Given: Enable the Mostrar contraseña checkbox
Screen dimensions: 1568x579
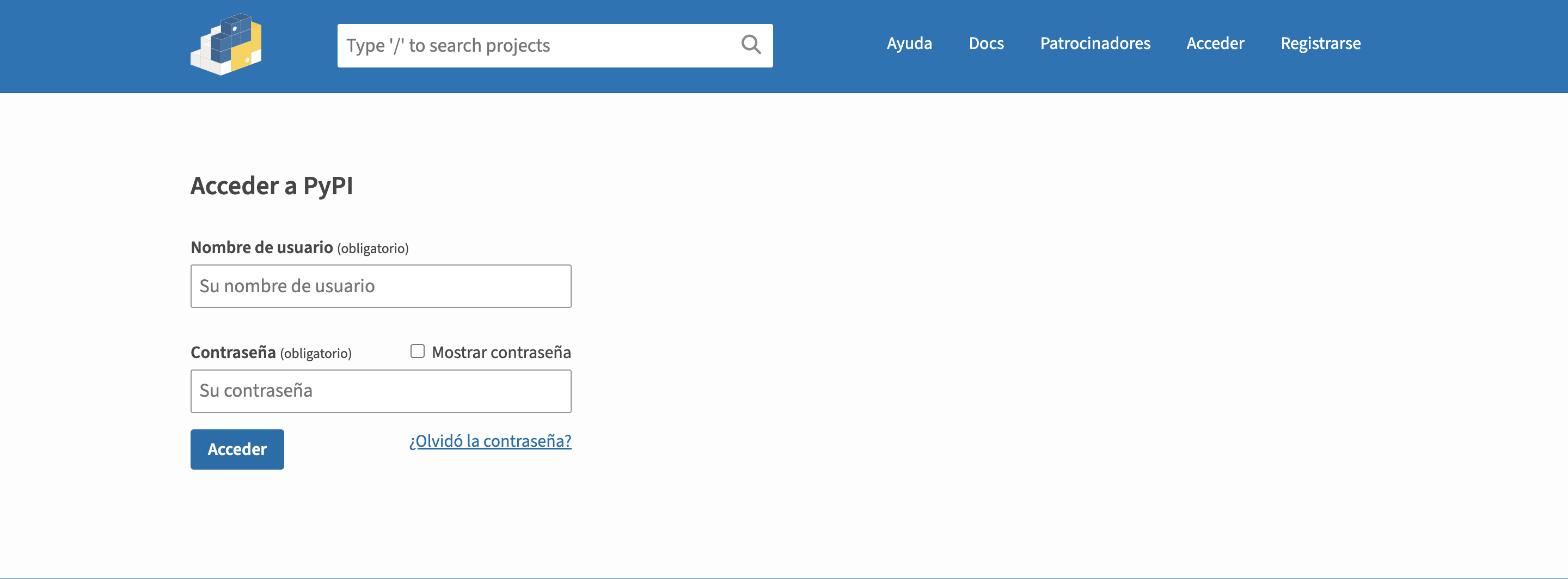Looking at the screenshot, I should (x=417, y=352).
